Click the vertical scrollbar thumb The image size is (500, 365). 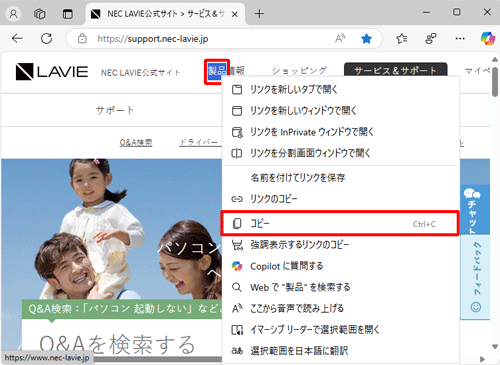point(495,82)
